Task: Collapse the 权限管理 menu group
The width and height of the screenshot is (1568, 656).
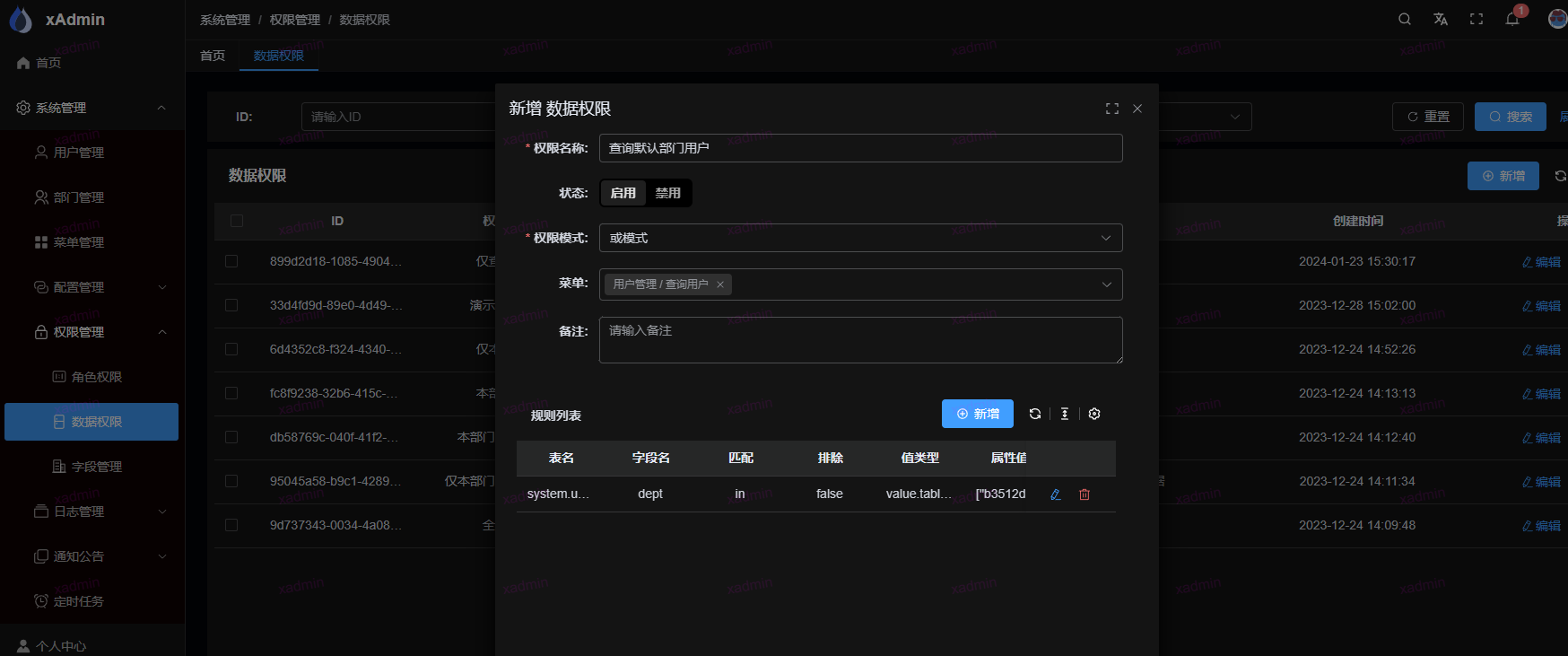Action: (x=92, y=332)
